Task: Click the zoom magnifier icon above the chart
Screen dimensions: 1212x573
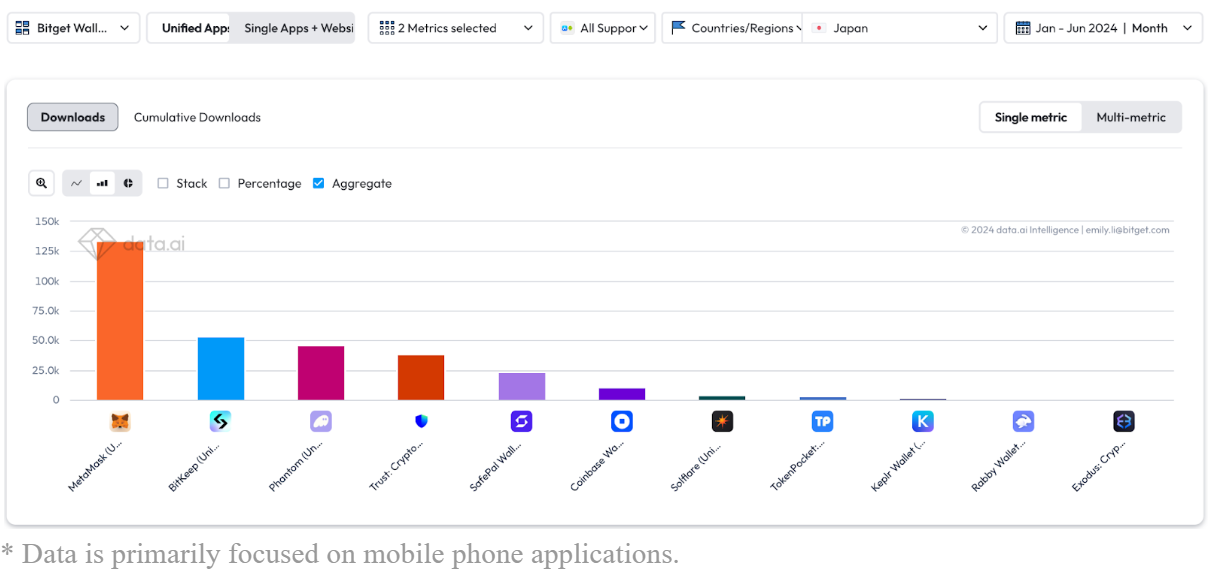Action: coord(41,183)
